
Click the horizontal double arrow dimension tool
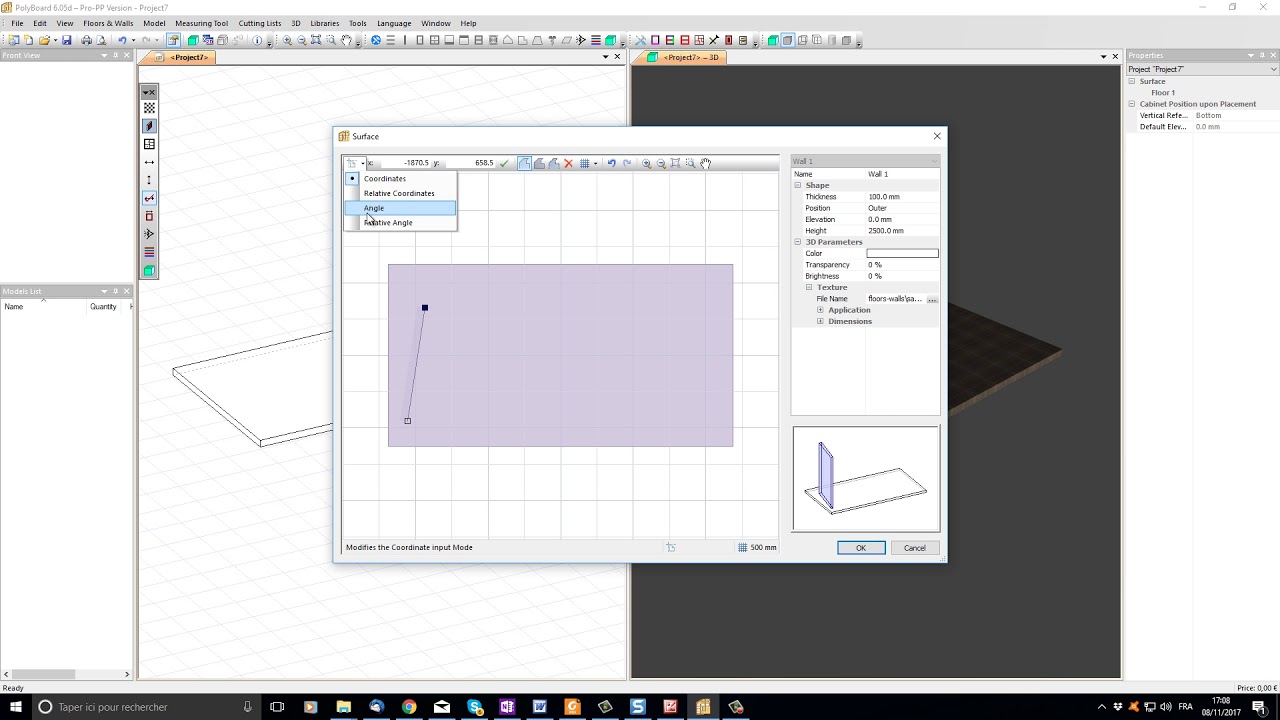(x=149, y=162)
